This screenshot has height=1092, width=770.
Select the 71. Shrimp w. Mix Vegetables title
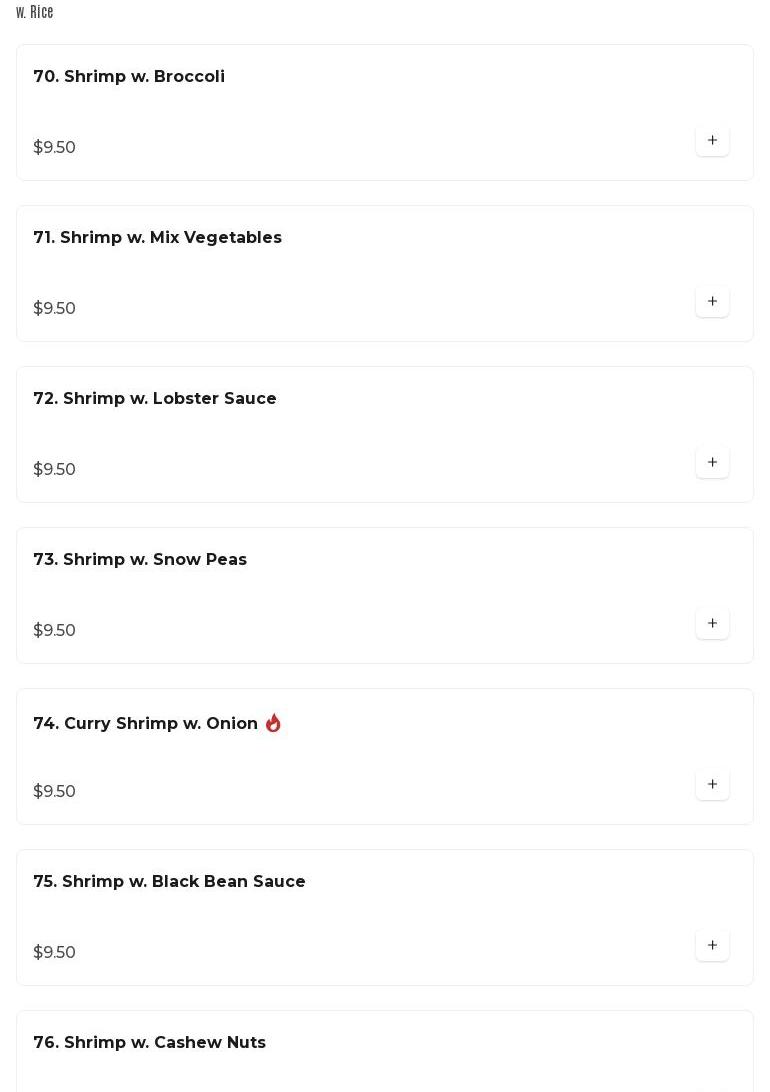157,238
